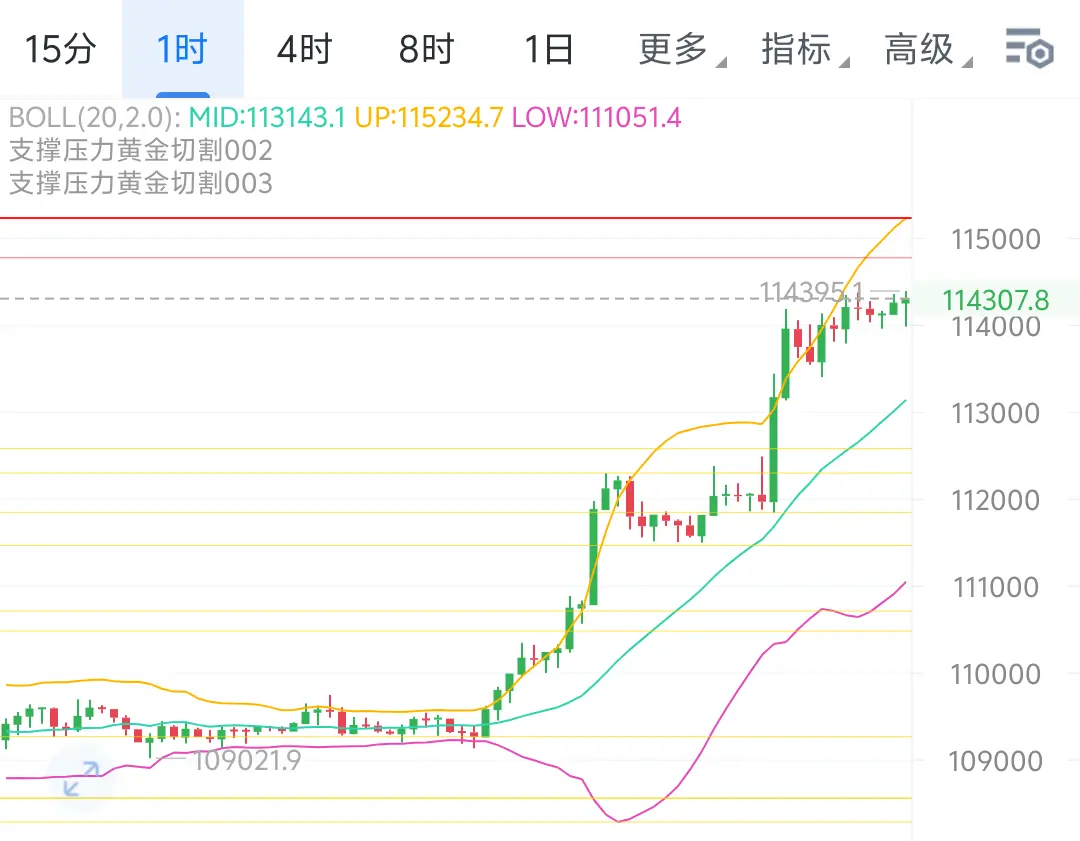The image size is (1080, 841).
Task: Open the 指标 indicators dropdown
Action: (x=804, y=50)
